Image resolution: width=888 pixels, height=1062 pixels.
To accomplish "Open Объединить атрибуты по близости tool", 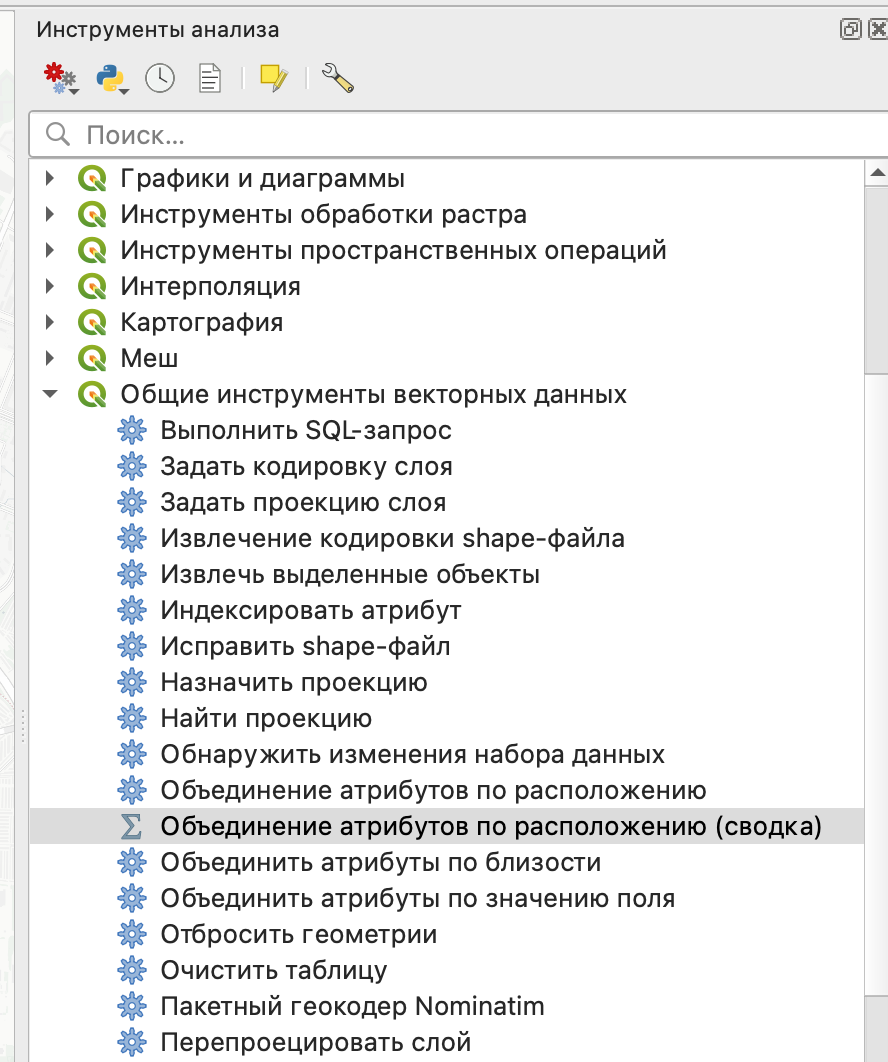I will [x=380, y=863].
